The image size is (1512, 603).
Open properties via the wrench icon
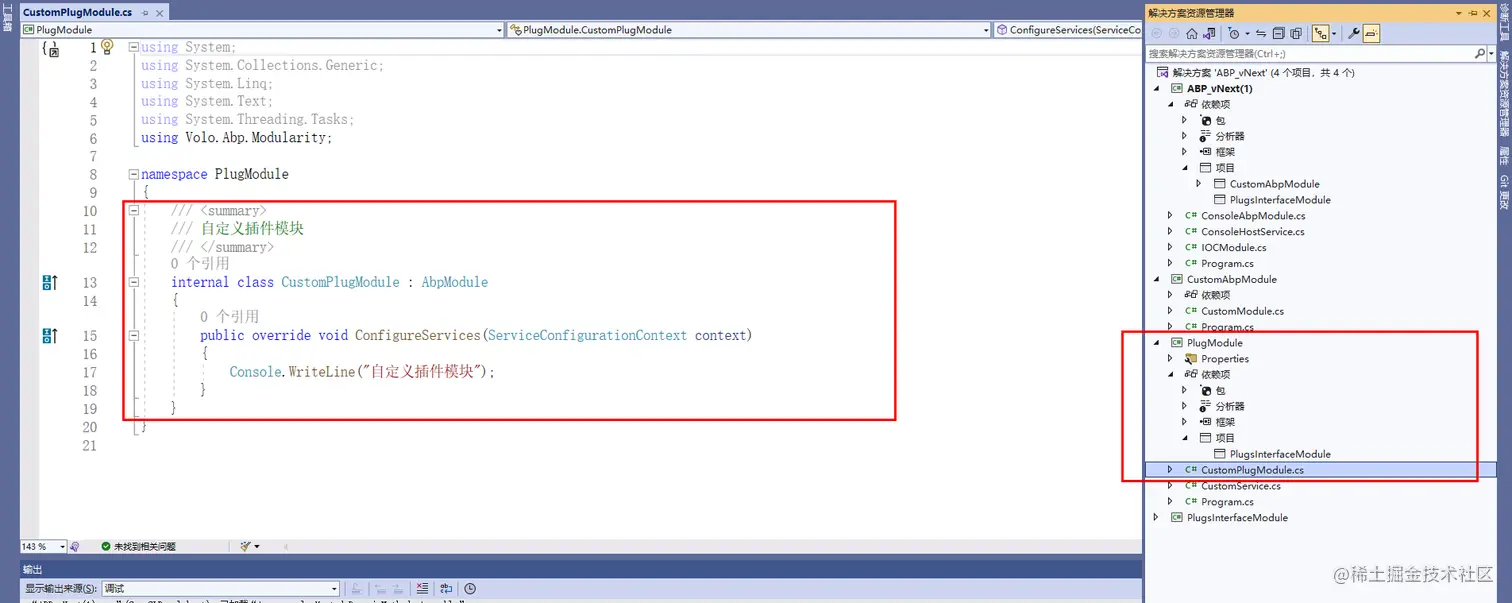(x=1354, y=34)
